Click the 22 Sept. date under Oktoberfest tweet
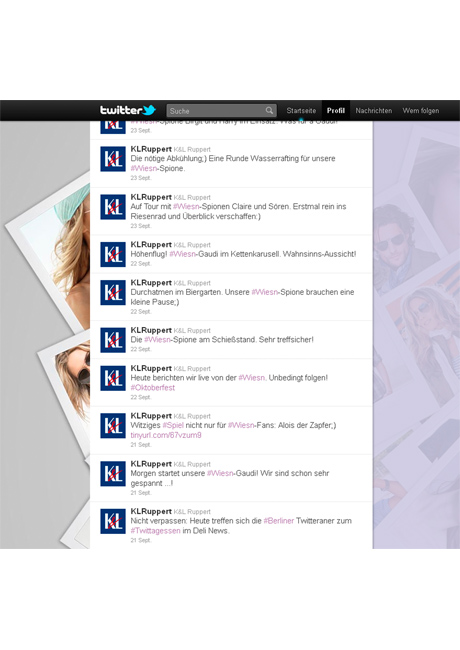 tap(141, 397)
